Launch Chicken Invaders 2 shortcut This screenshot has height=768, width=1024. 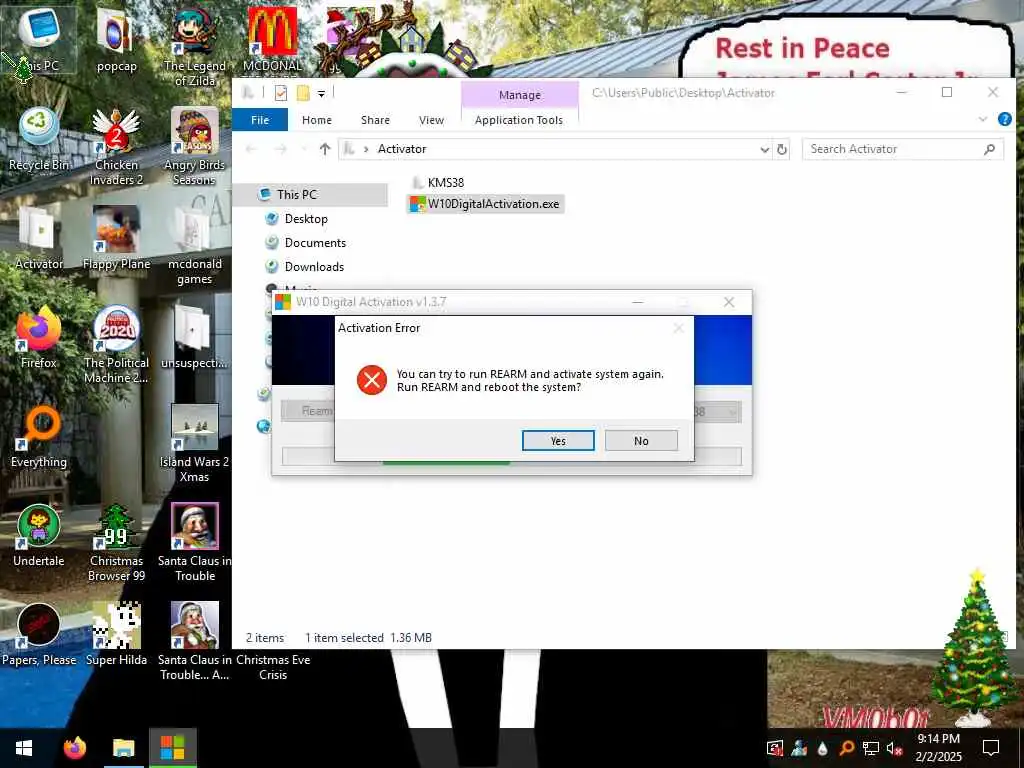pyautogui.click(x=116, y=146)
